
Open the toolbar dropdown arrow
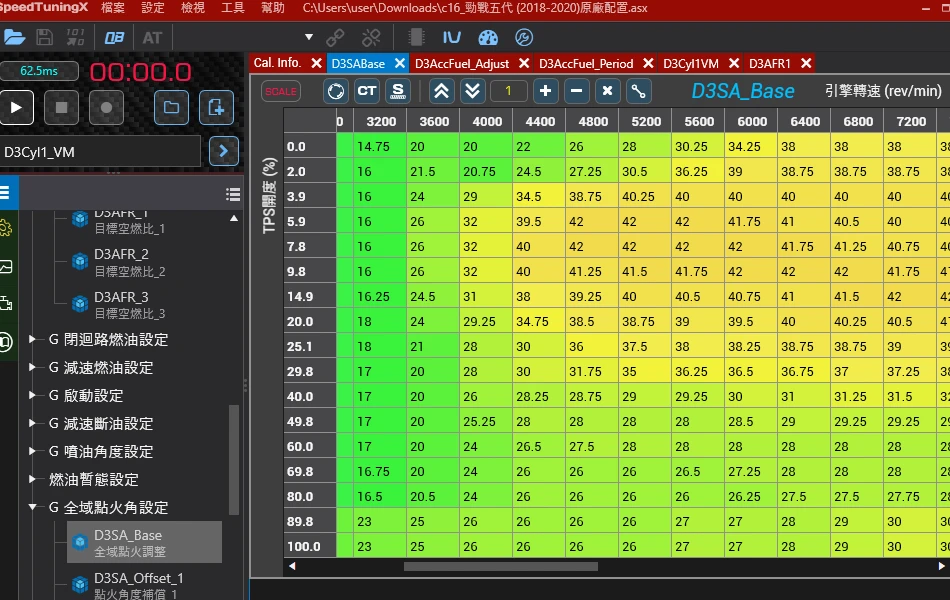[309, 37]
